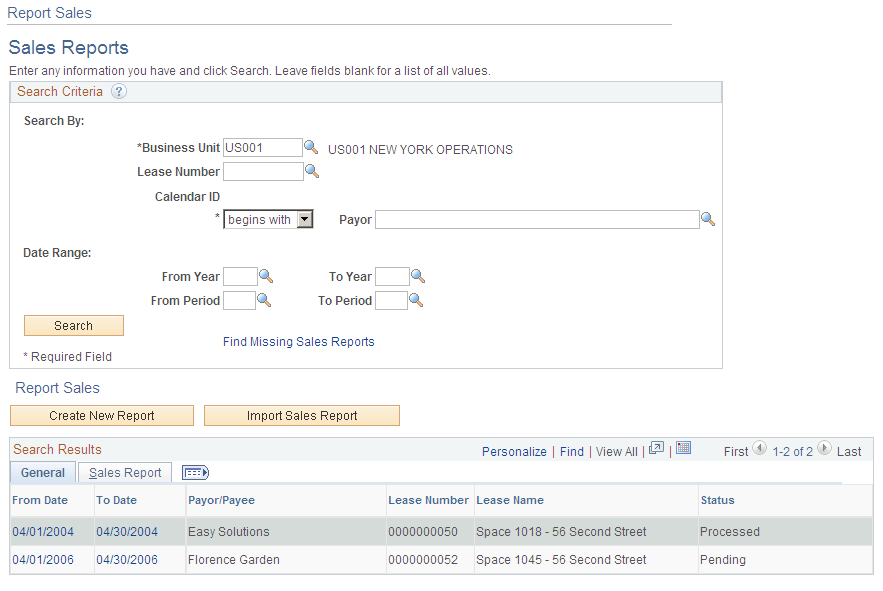Viewport: 883px width, 591px height.
Task: Open the Business Unit lookup magnifier
Action: pyautogui.click(x=311, y=147)
